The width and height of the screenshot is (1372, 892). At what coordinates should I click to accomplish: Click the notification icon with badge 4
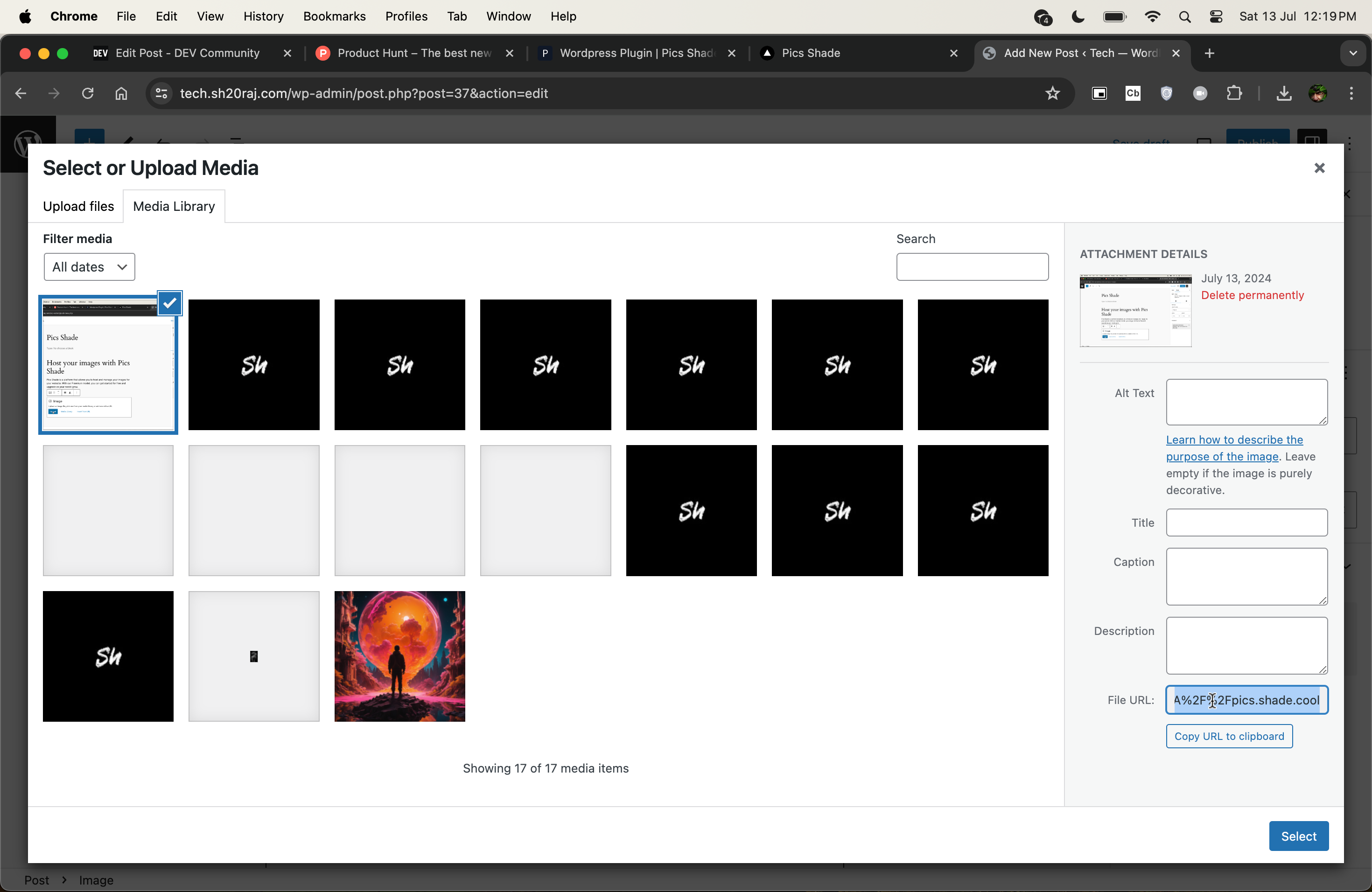[1043, 17]
